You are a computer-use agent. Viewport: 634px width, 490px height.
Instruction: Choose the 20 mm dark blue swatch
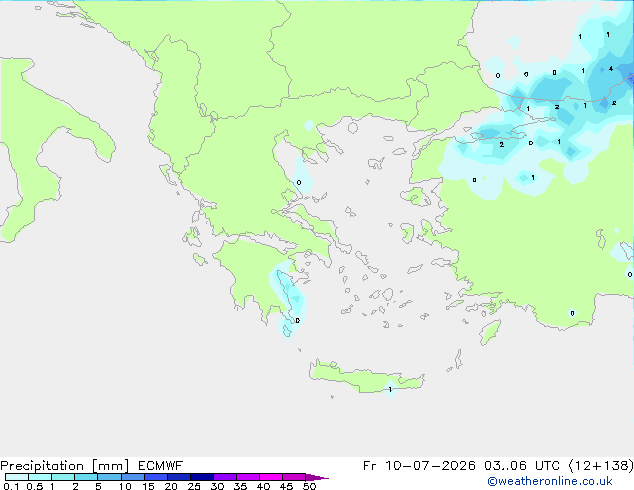tap(178, 477)
